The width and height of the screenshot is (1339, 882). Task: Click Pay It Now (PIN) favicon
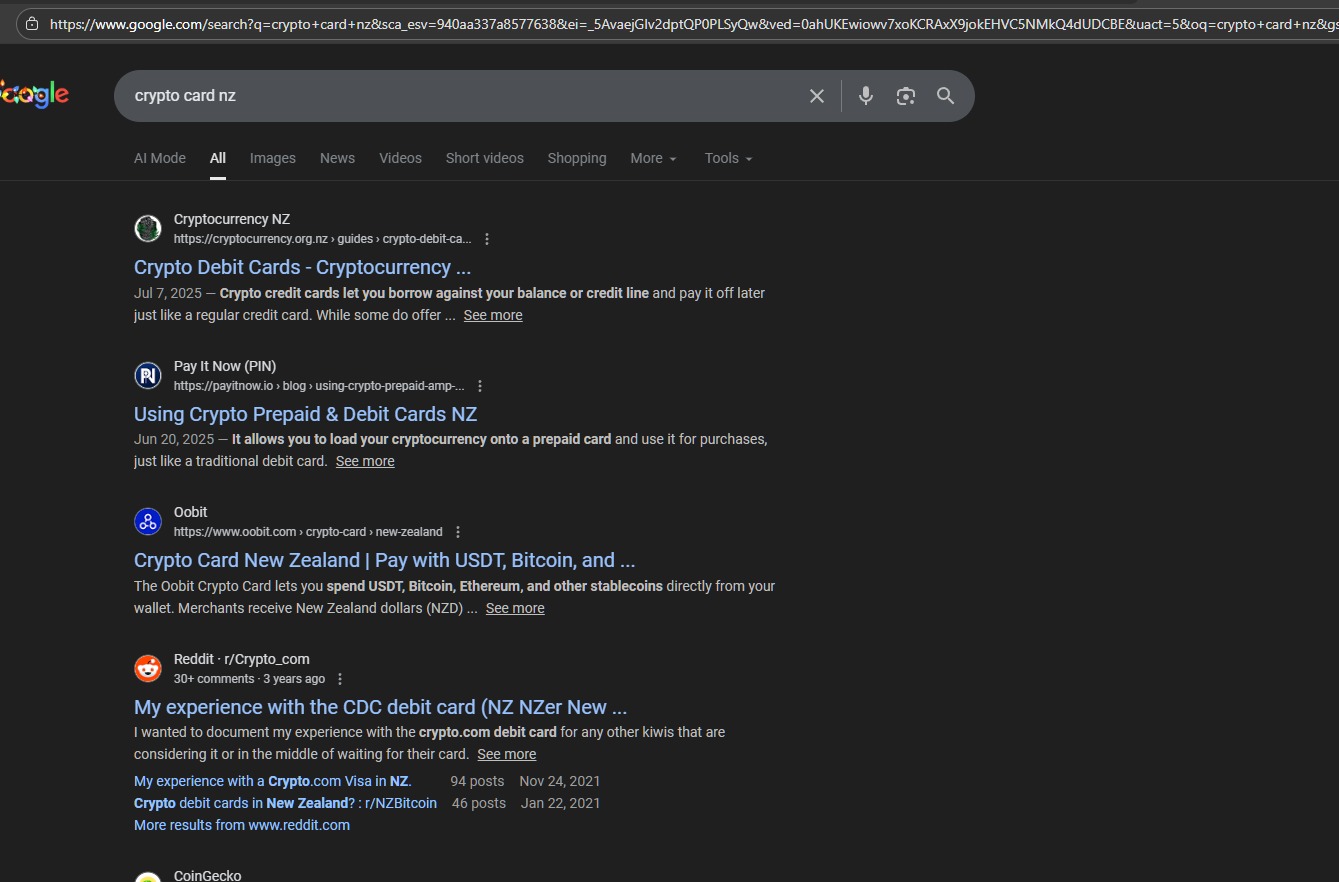(148, 375)
